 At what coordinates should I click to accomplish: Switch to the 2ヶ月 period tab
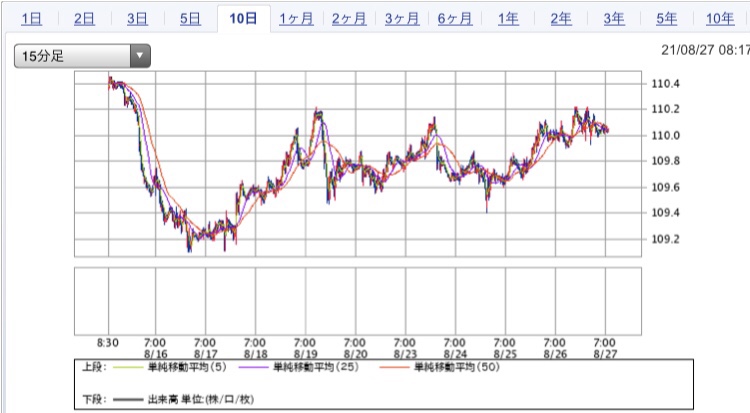[x=349, y=19]
